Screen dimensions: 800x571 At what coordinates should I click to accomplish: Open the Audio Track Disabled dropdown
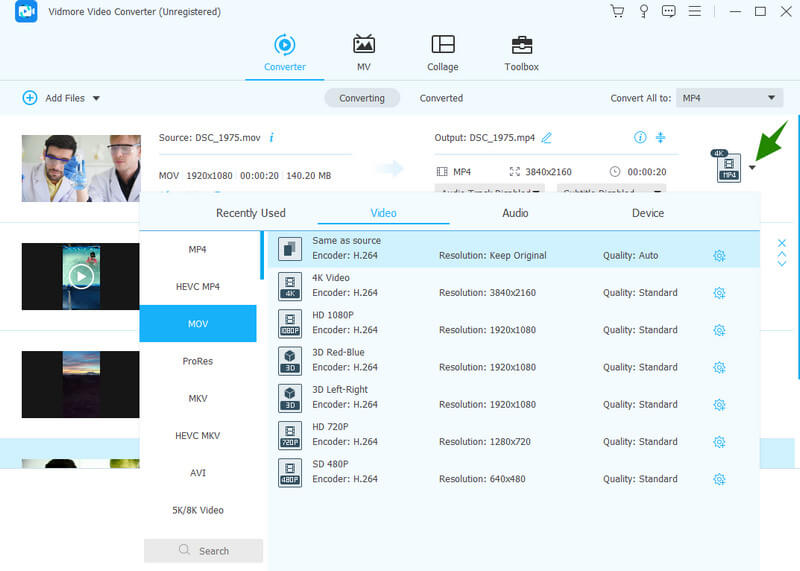click(x=489, y=191)
